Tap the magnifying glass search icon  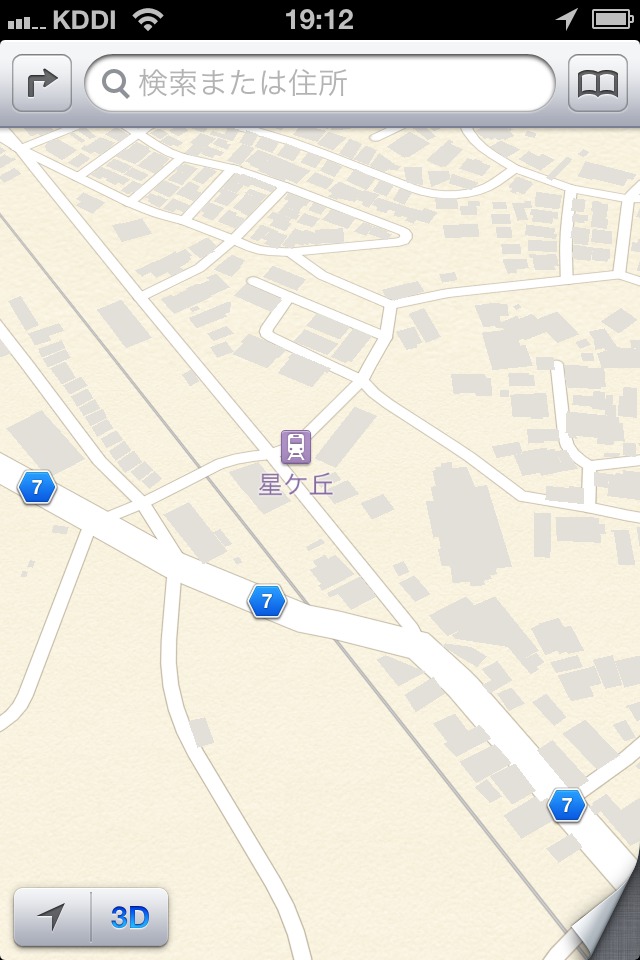pos(115,83)
